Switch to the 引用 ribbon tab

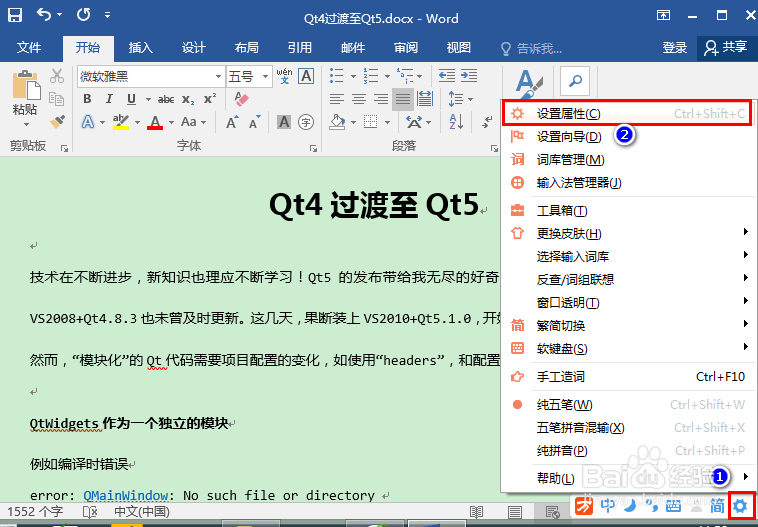pos(300,47)
